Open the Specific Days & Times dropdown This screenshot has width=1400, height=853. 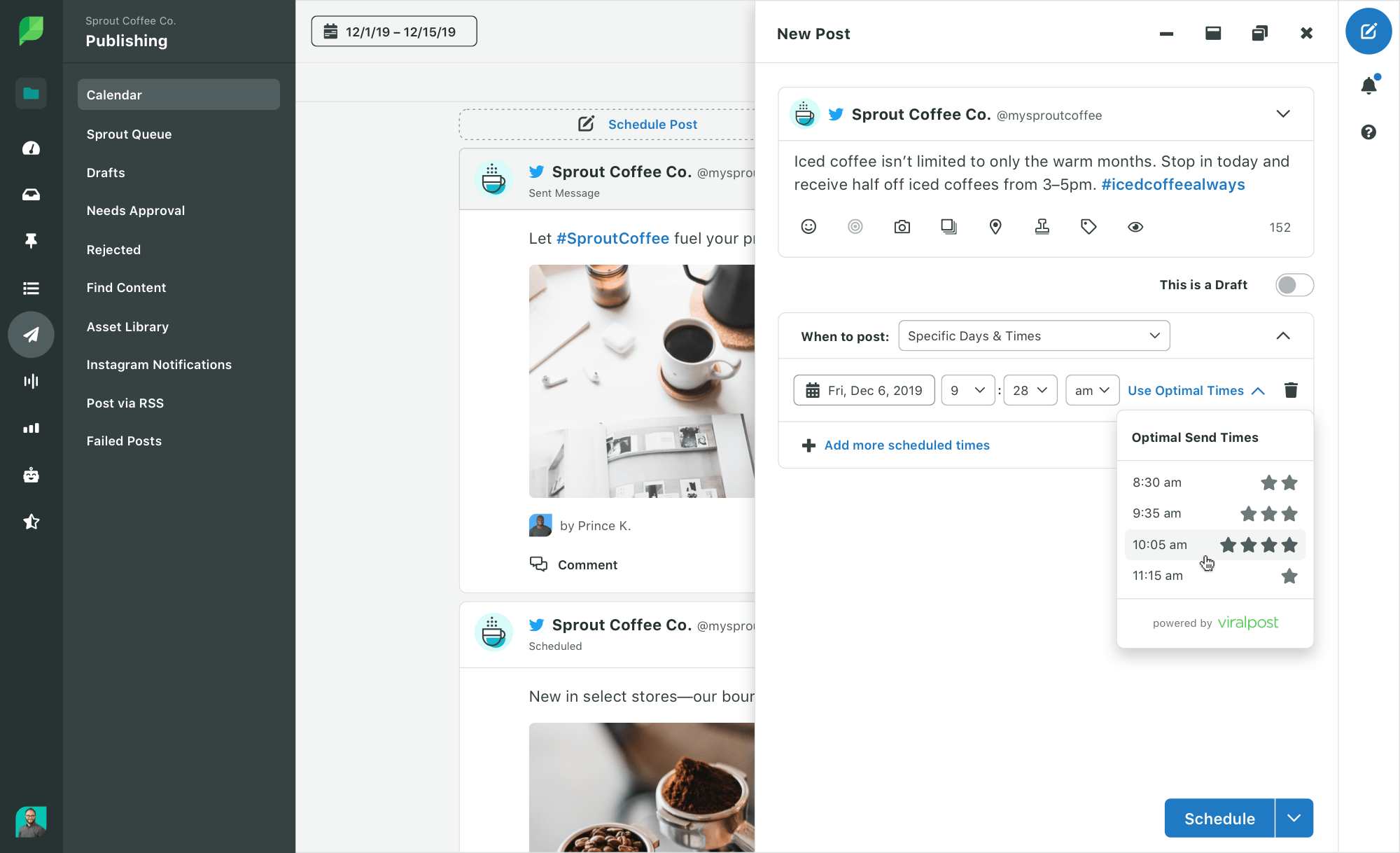click(1034, 335)
